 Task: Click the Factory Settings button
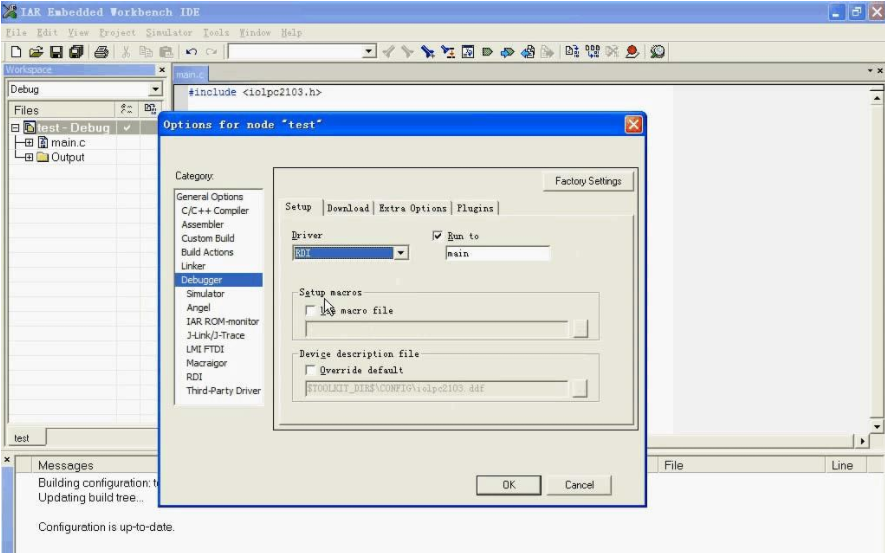pyautogui.click(x=588, y=181)
